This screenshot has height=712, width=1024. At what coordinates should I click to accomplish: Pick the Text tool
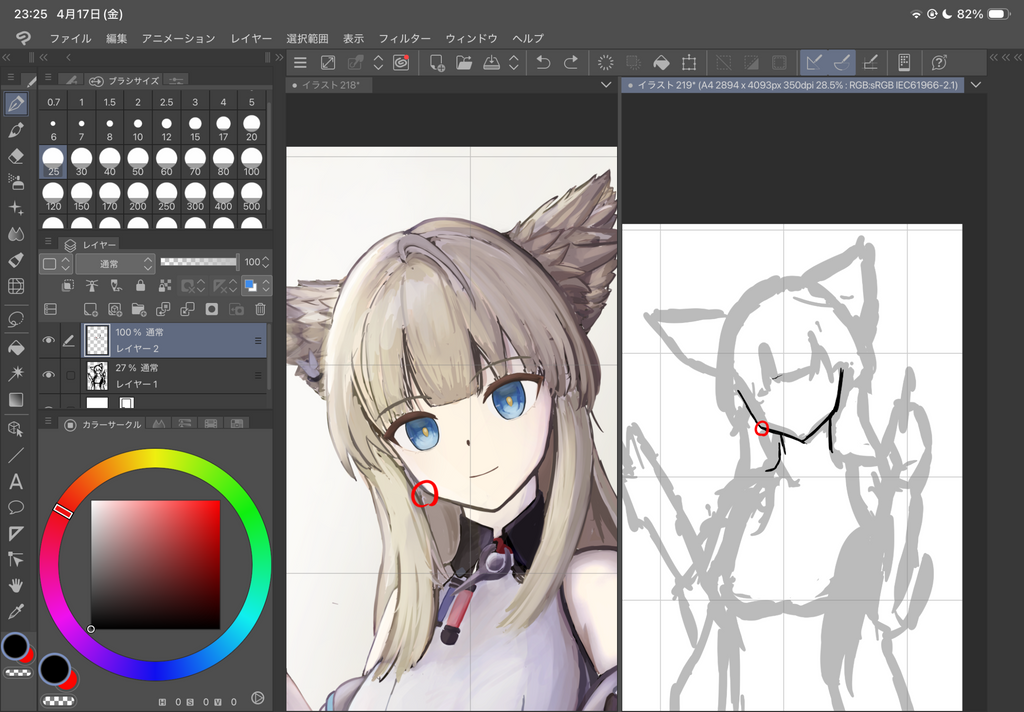pyautogui.click(x=16, y=481)
